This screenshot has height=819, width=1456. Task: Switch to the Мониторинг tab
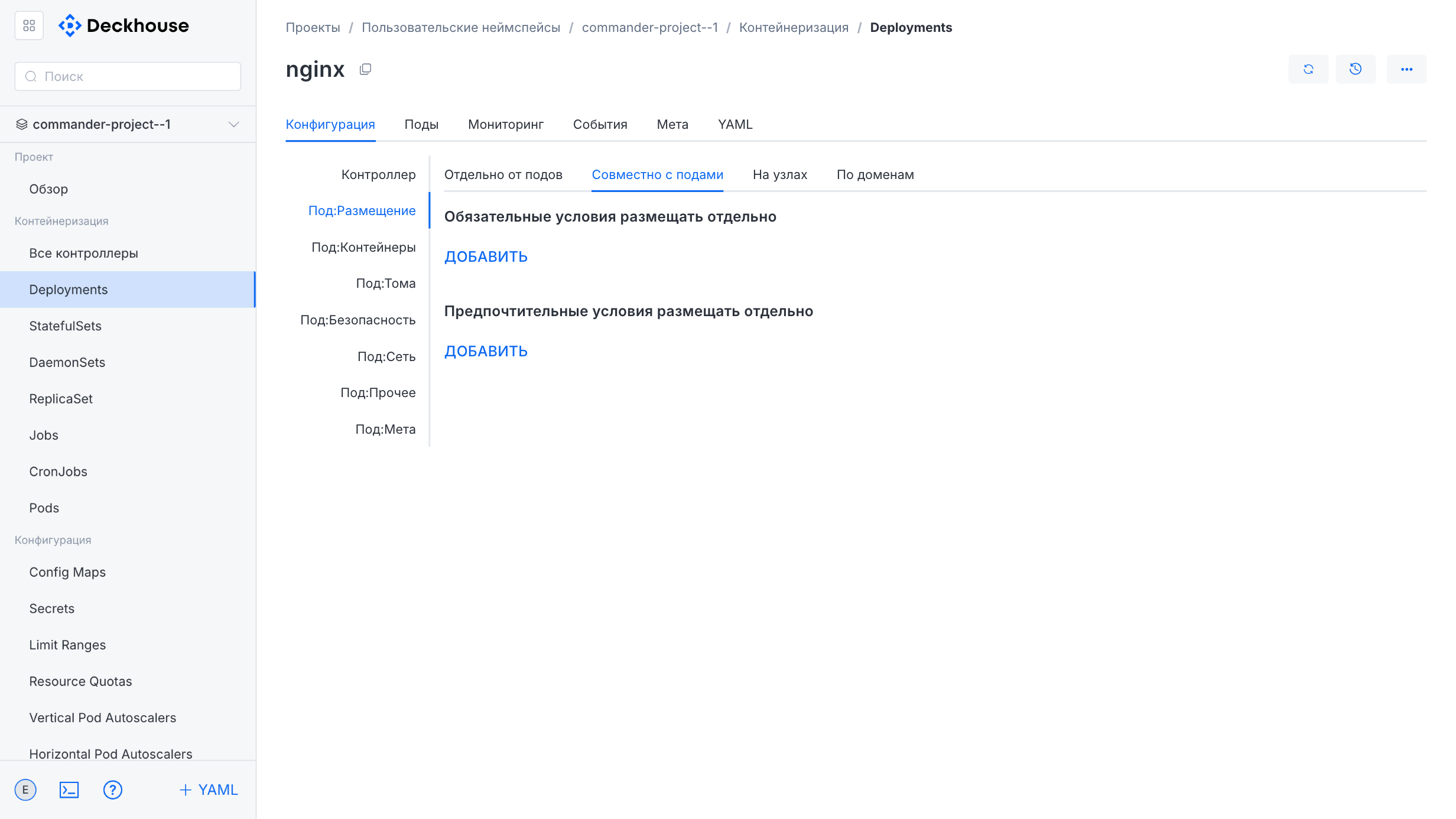tap(506, 124)
